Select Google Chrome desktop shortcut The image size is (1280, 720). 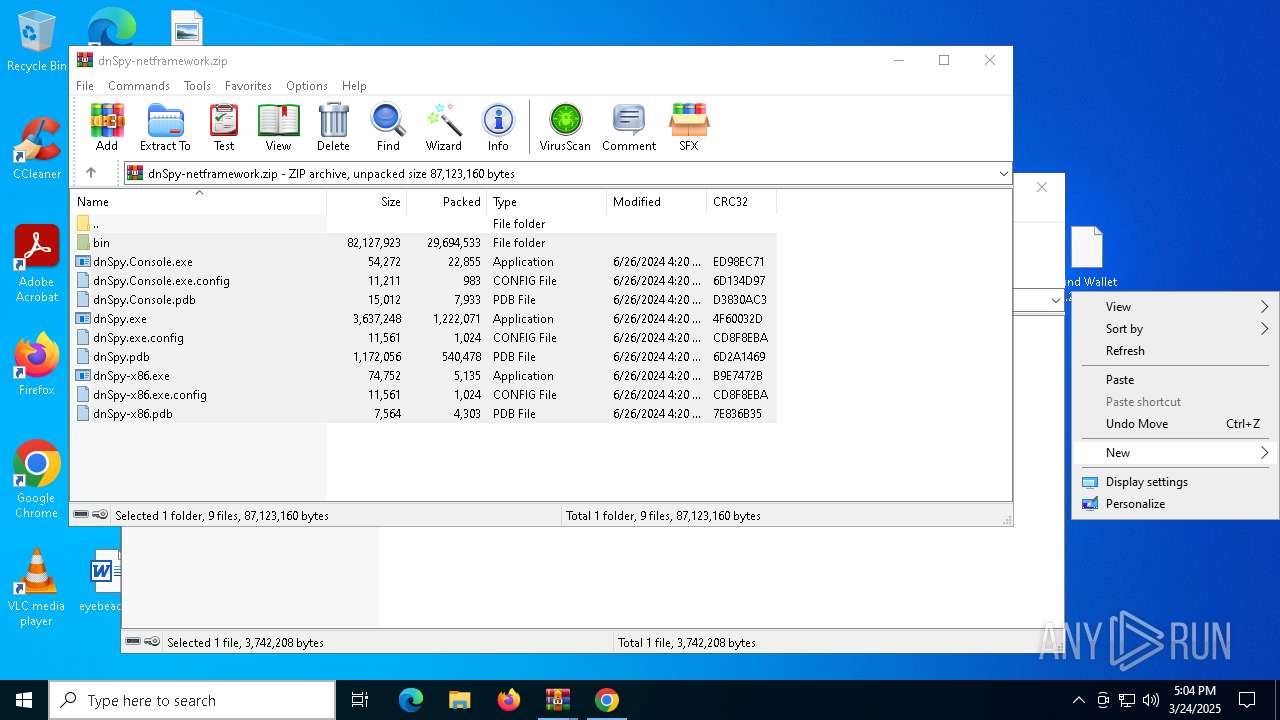point(37,479)
